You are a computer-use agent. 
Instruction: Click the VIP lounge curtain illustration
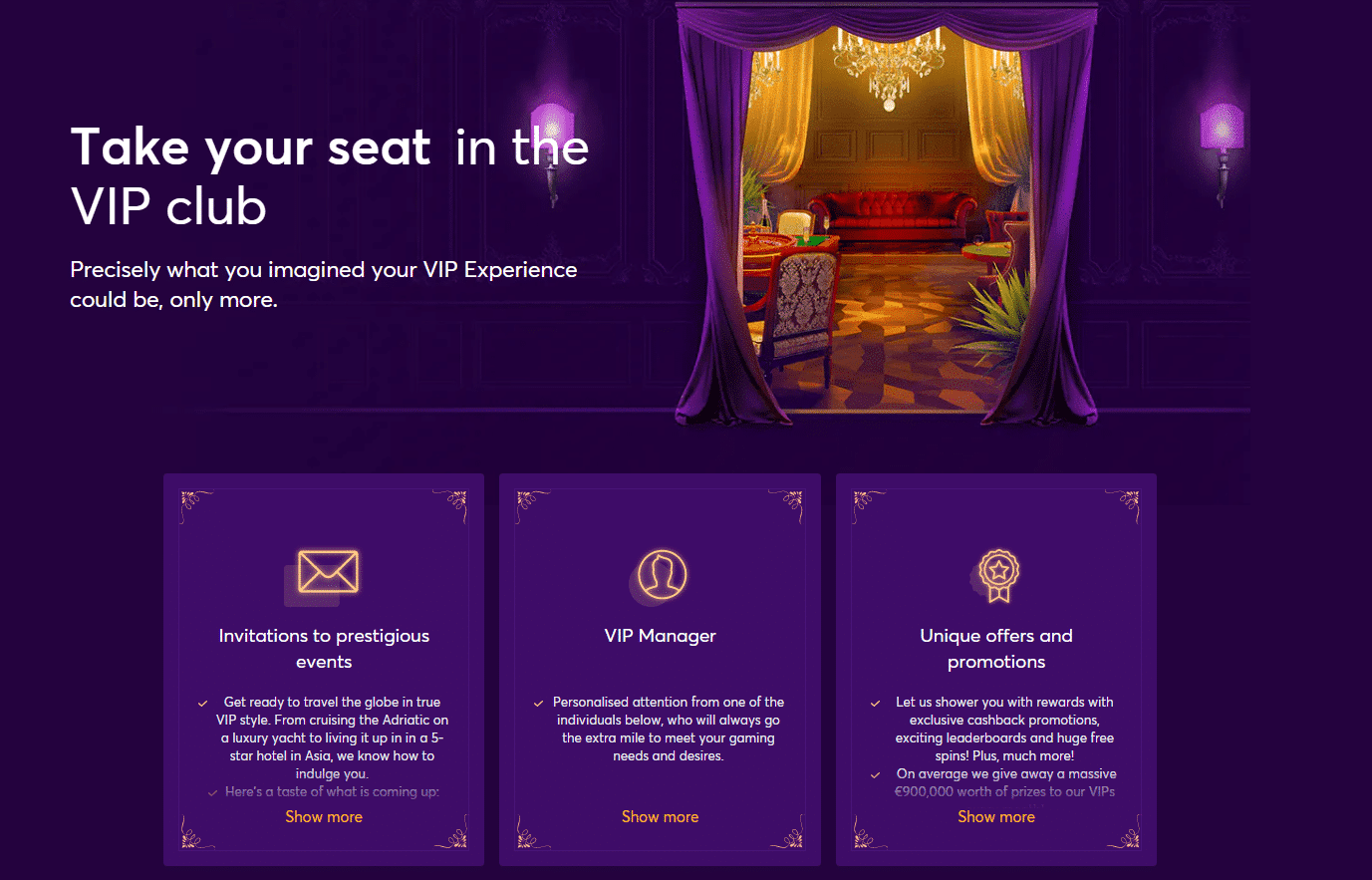[887, 212]
